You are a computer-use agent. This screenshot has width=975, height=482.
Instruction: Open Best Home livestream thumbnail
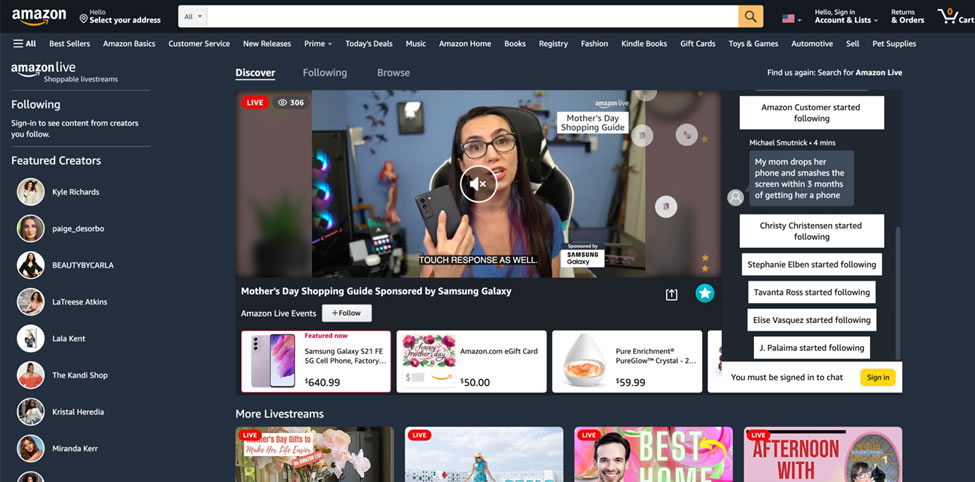tap(654, 454)
